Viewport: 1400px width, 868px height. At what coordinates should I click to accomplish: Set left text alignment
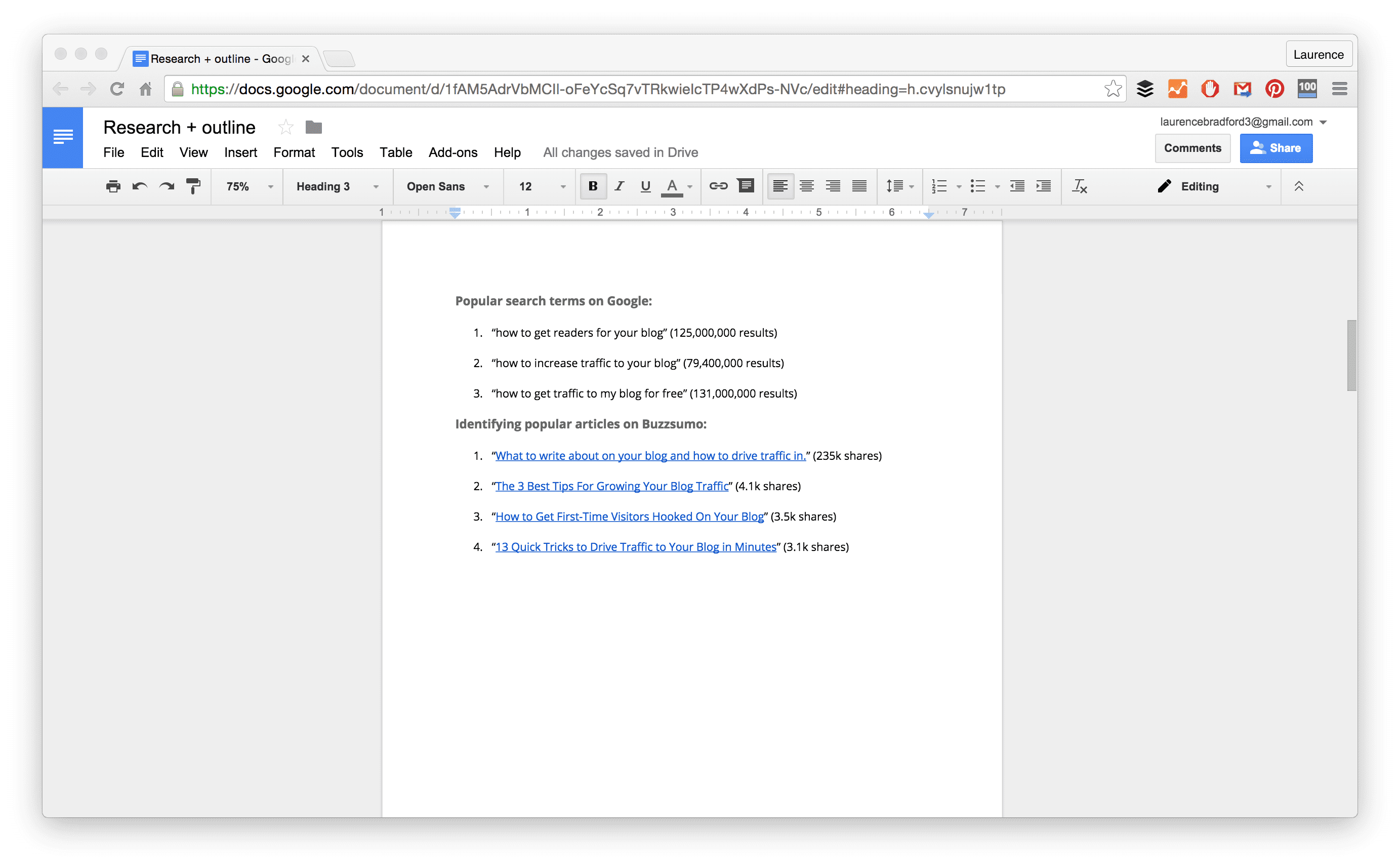[x=780, y=186]
